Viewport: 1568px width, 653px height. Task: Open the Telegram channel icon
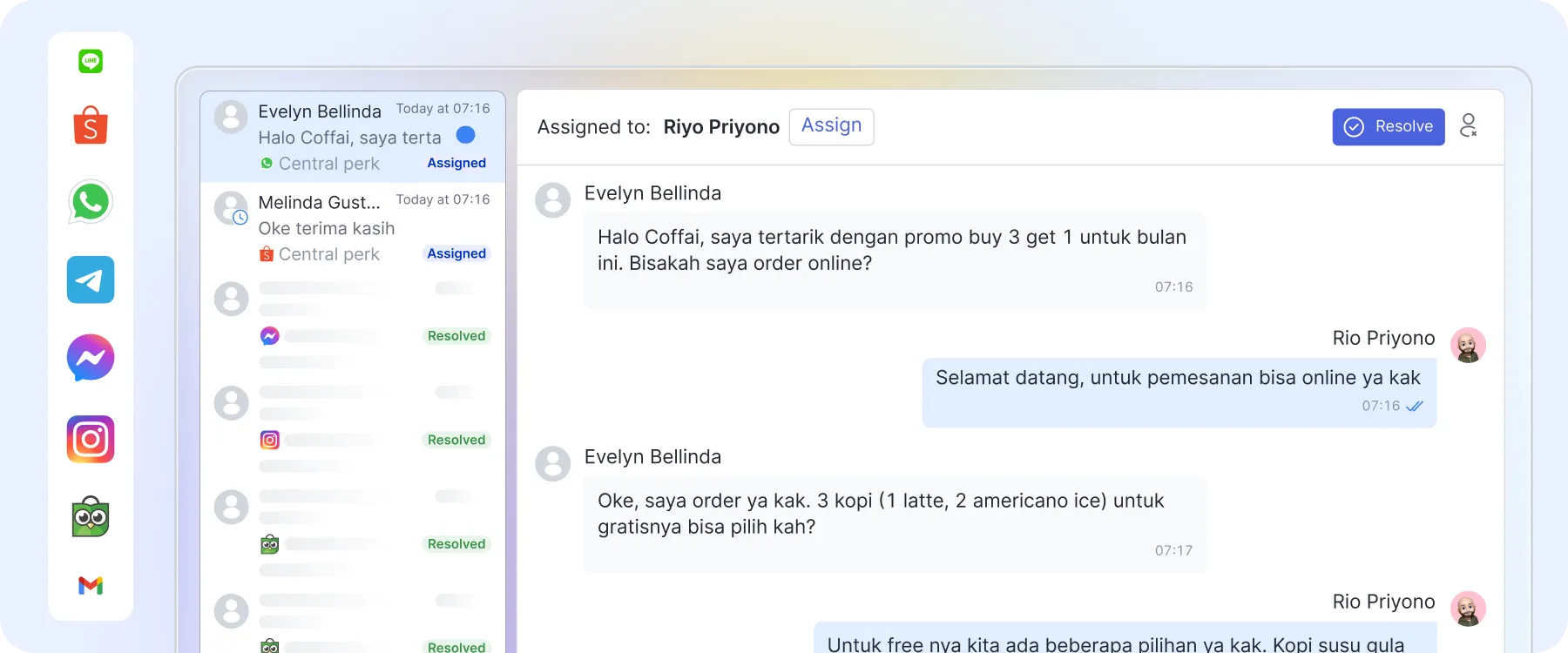(x=91, y=279)
